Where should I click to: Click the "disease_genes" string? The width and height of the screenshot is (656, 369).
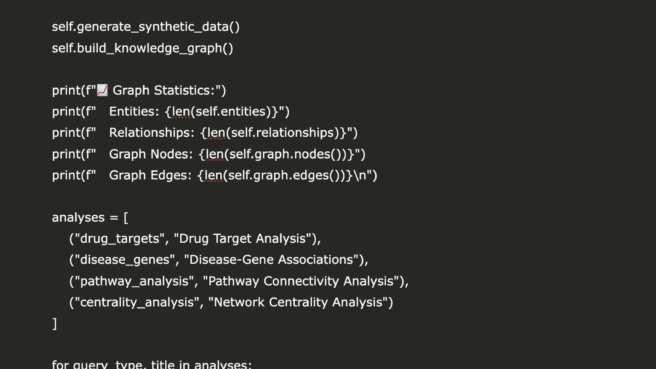tap(125, 260)
